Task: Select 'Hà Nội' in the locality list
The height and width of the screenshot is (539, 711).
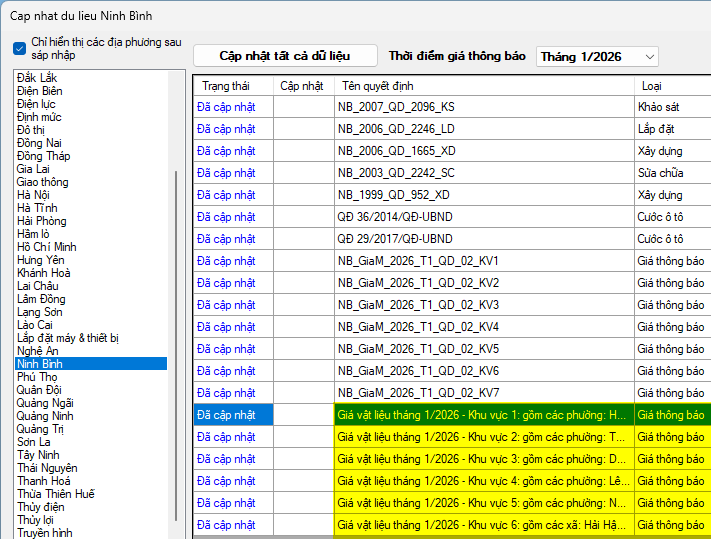Action: click(33, 195)
